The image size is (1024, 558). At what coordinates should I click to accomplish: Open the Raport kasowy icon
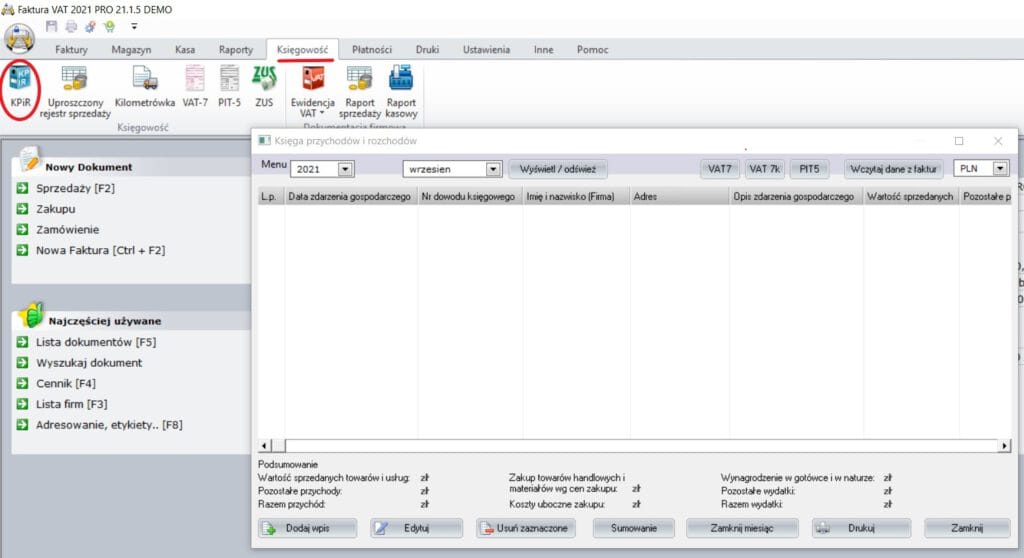pyautogui.click(x=401, y=88)
